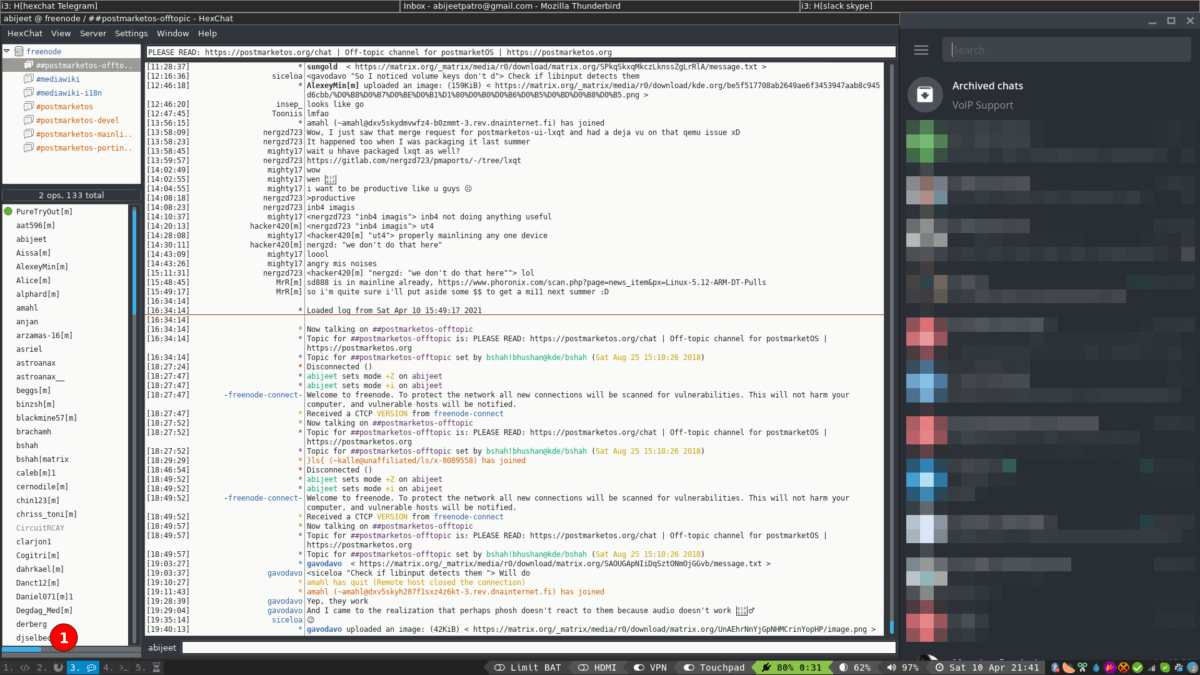Switch to the hexchat Telegram i3 tab
The height and width of the screenshot is (675, 1200).
tap(199, 6)
